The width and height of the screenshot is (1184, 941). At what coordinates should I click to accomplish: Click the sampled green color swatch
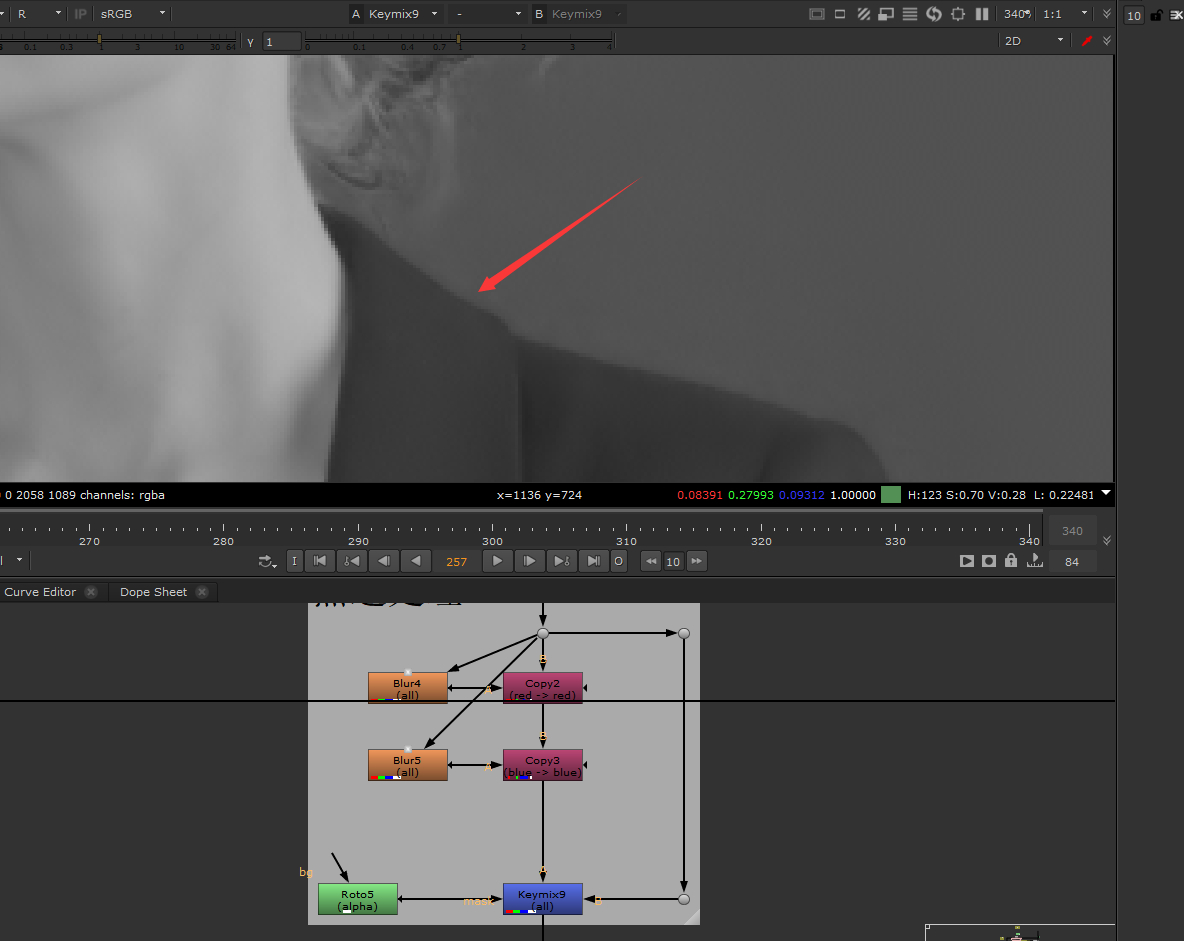(891, 495)
